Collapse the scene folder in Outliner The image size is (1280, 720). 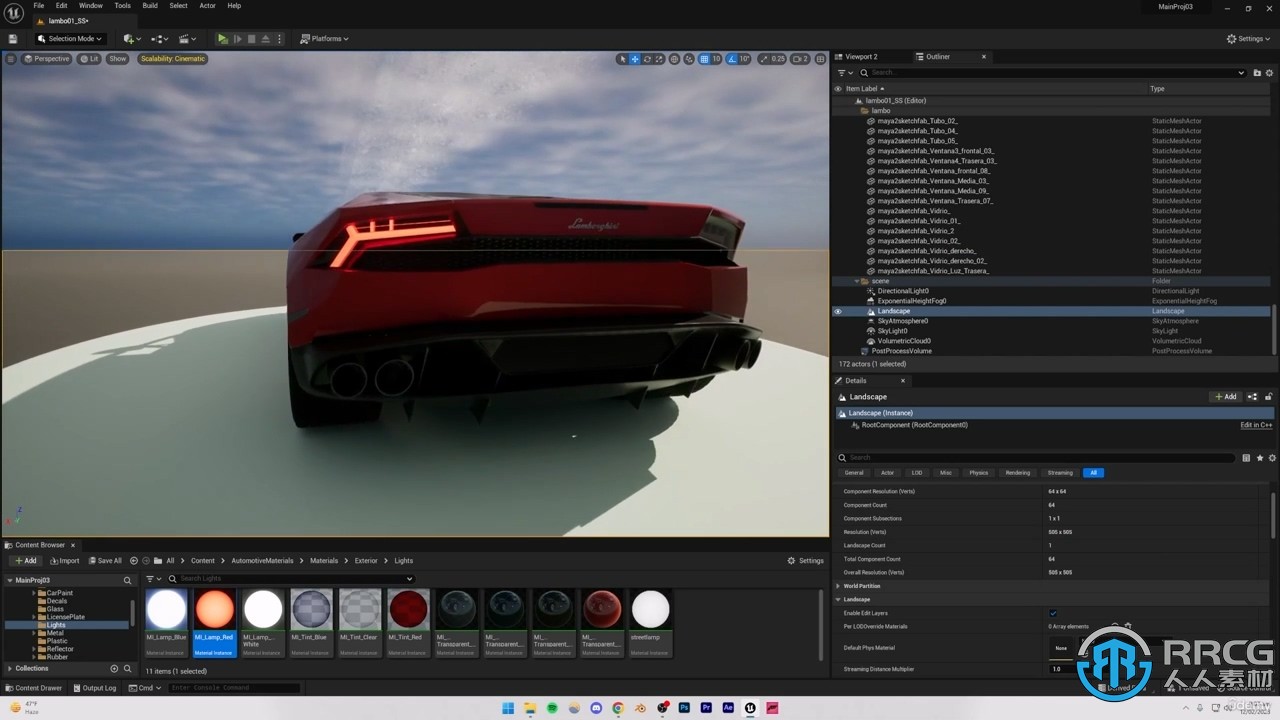click(x=857, y=281)
